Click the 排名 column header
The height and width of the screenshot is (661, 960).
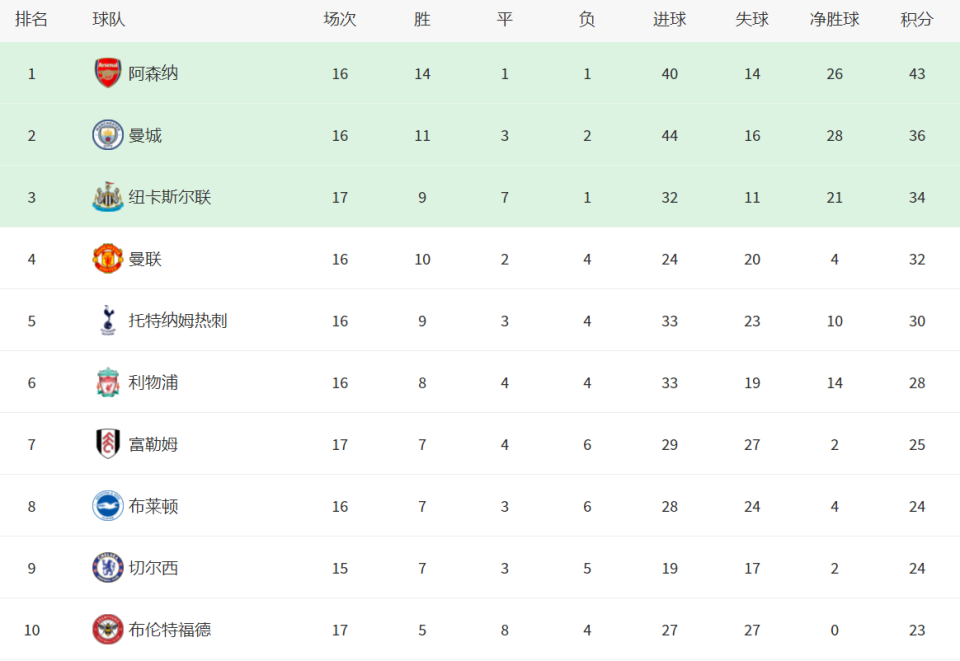[31, 20]
